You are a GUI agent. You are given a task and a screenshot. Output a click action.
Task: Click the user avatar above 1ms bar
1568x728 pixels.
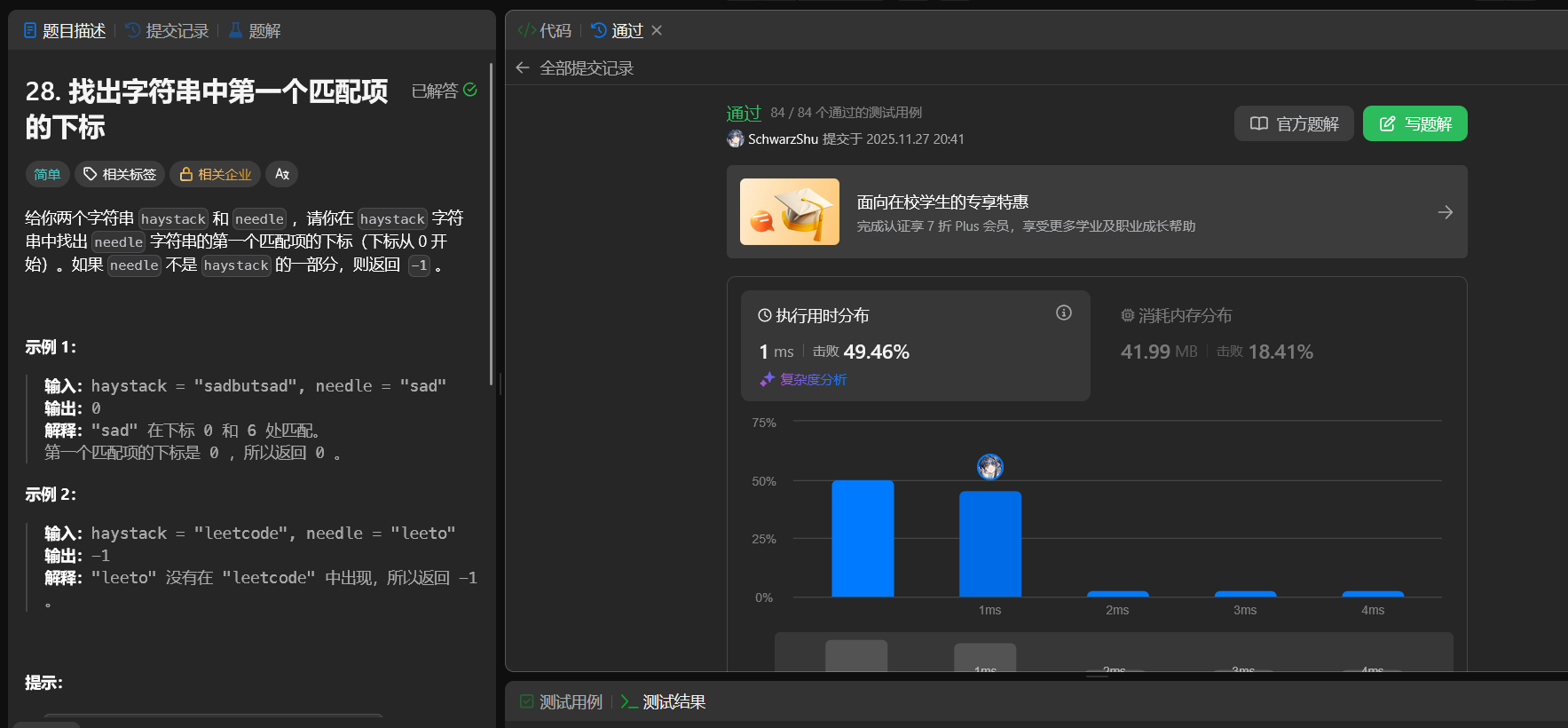pyautogui.click(x=989, y=466)
